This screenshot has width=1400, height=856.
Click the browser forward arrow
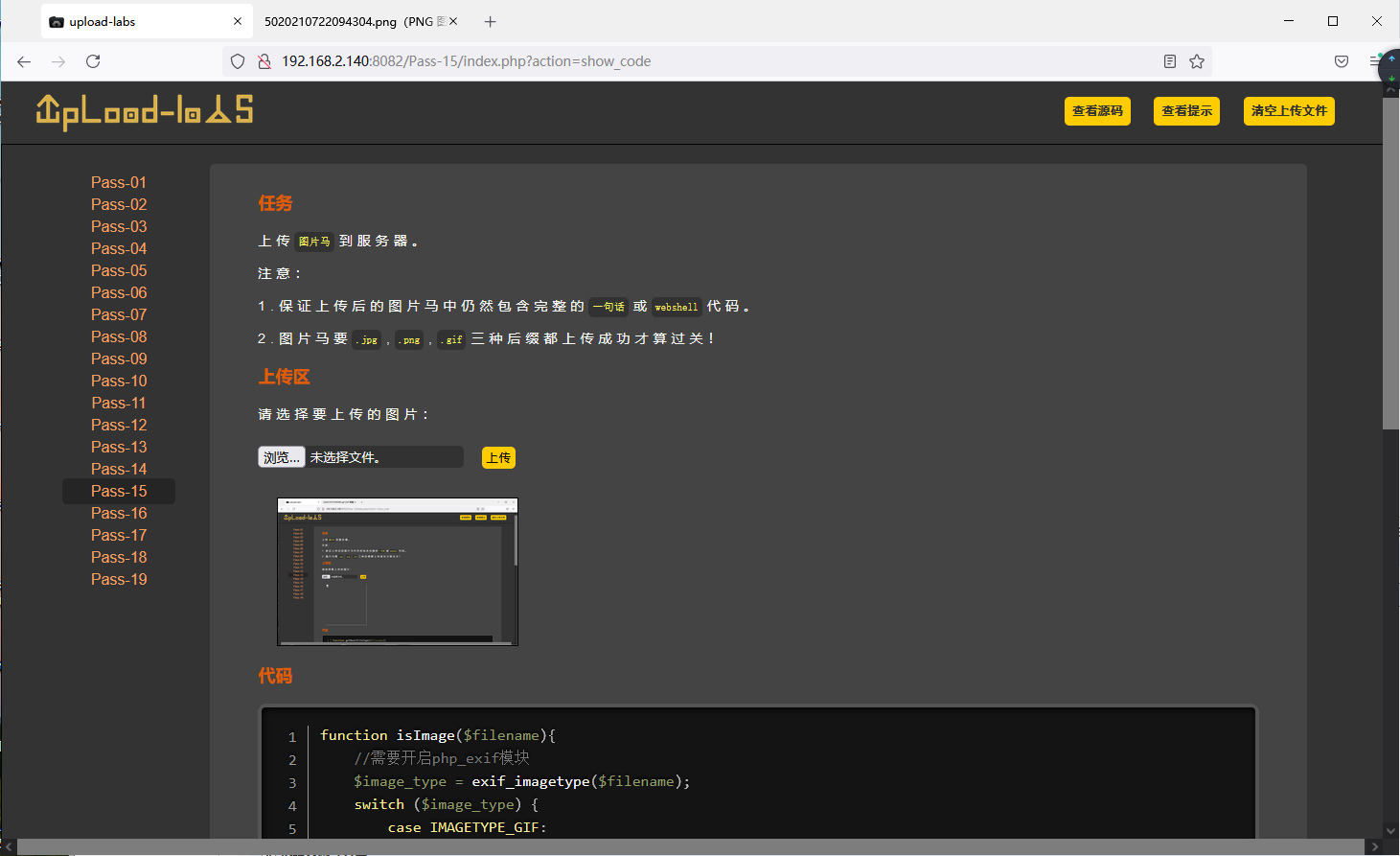[x=58, y=61]
